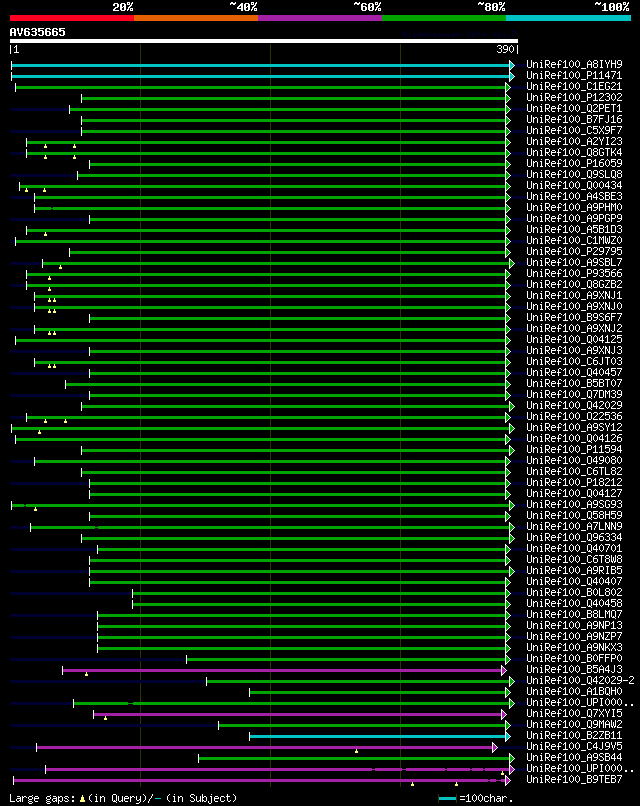Viewport: 640px width, 806px height.
Task: Select label UniRef100_Q40457
Action: (574, 373)
